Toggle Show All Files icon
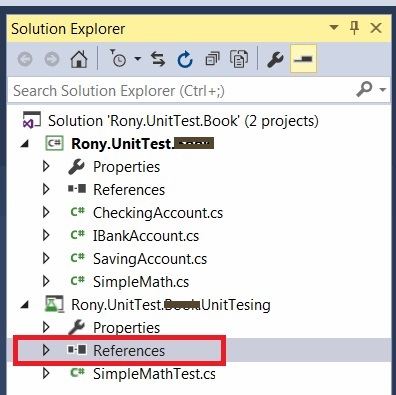The width and height of the screenshot is (396, 395). pyautogui.click(x=239, y=59)
